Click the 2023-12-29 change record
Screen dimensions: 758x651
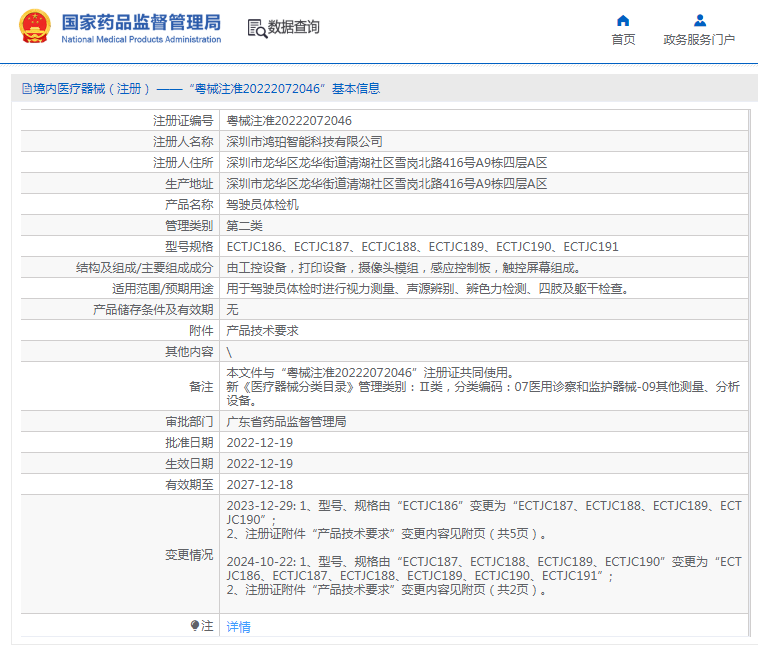click(483, 520)
